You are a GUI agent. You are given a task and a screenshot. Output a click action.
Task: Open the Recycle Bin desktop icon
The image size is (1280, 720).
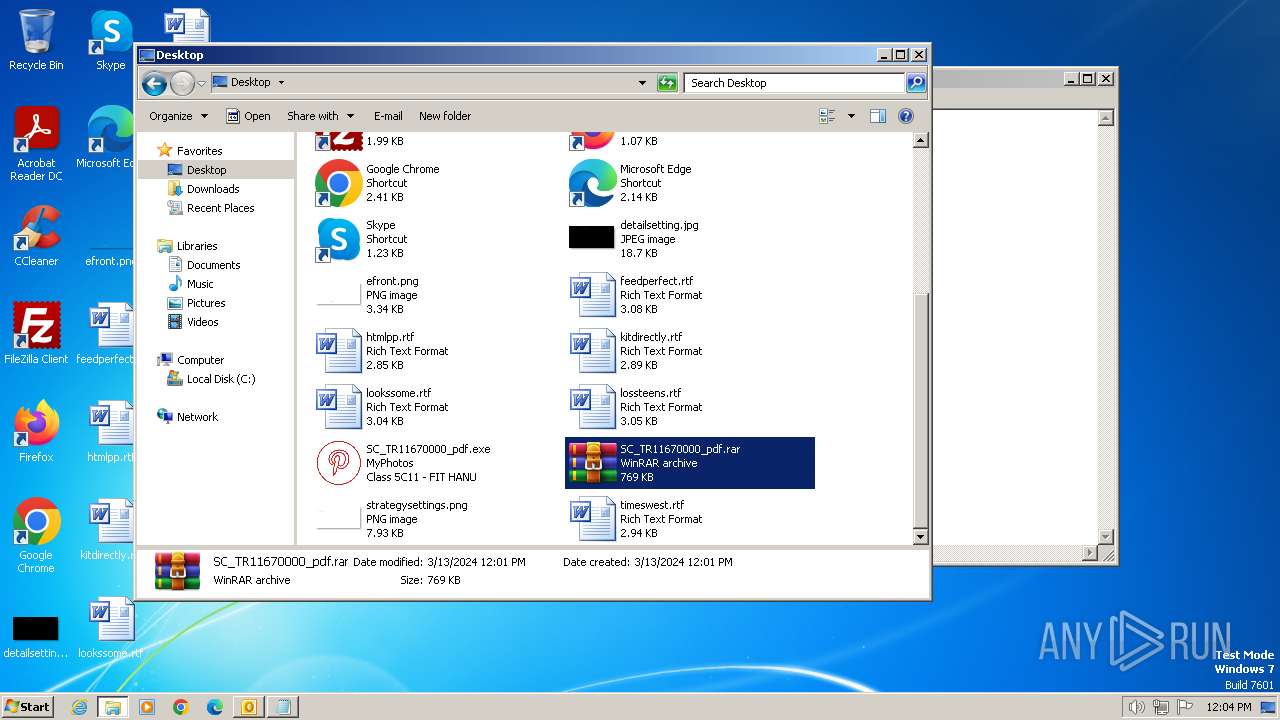pyautogui.click(x=36, y=40)
